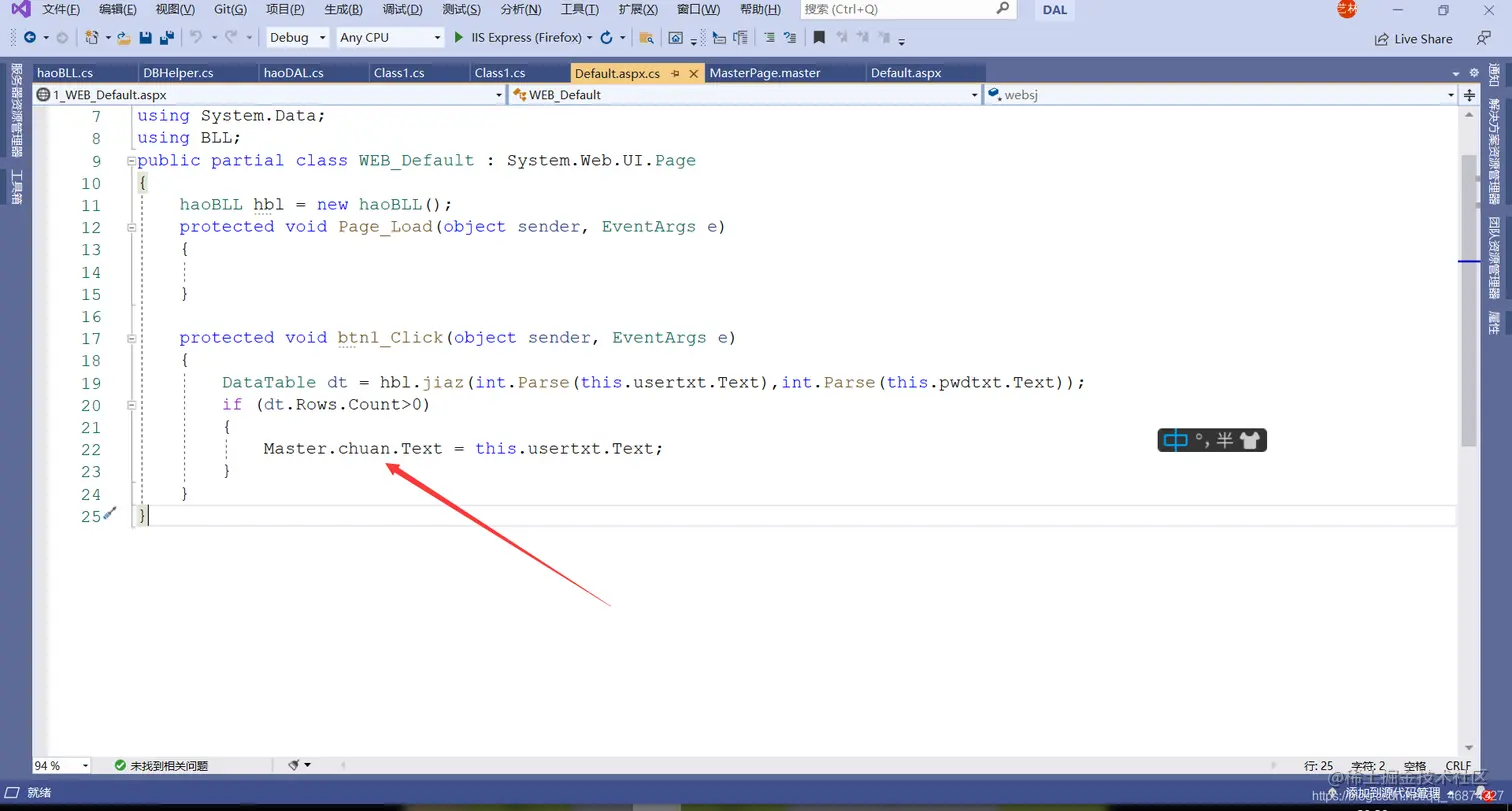Click the Visual Studio logo icon
This screenshot has height=811, width=1512.
[x=20, y=10]
